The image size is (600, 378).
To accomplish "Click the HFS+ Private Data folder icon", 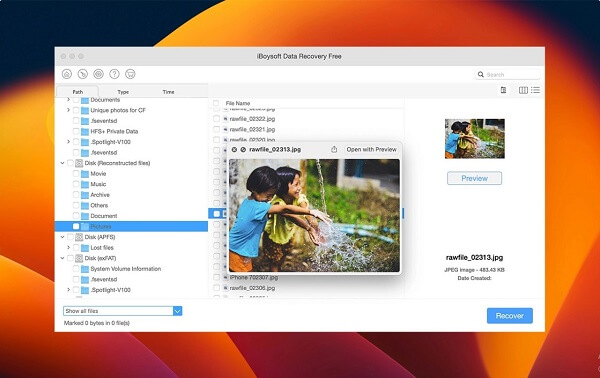I will 85,131.
